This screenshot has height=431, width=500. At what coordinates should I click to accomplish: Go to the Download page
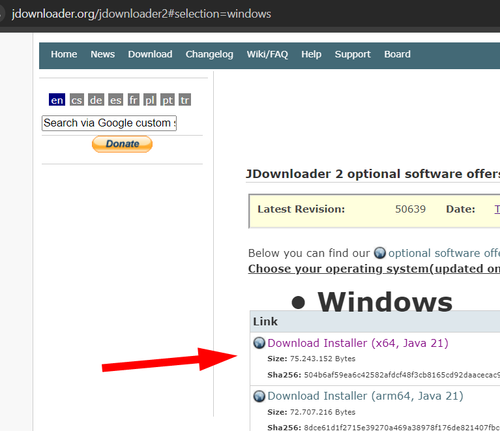(150, 54)
